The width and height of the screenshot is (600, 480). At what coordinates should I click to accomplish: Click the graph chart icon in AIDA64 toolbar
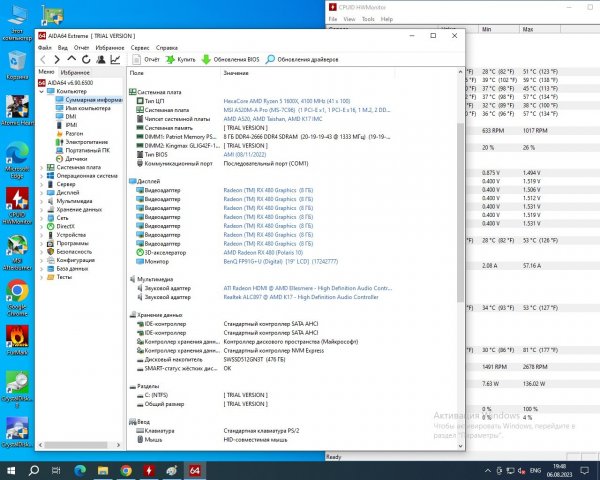click(x=114, y=60)
